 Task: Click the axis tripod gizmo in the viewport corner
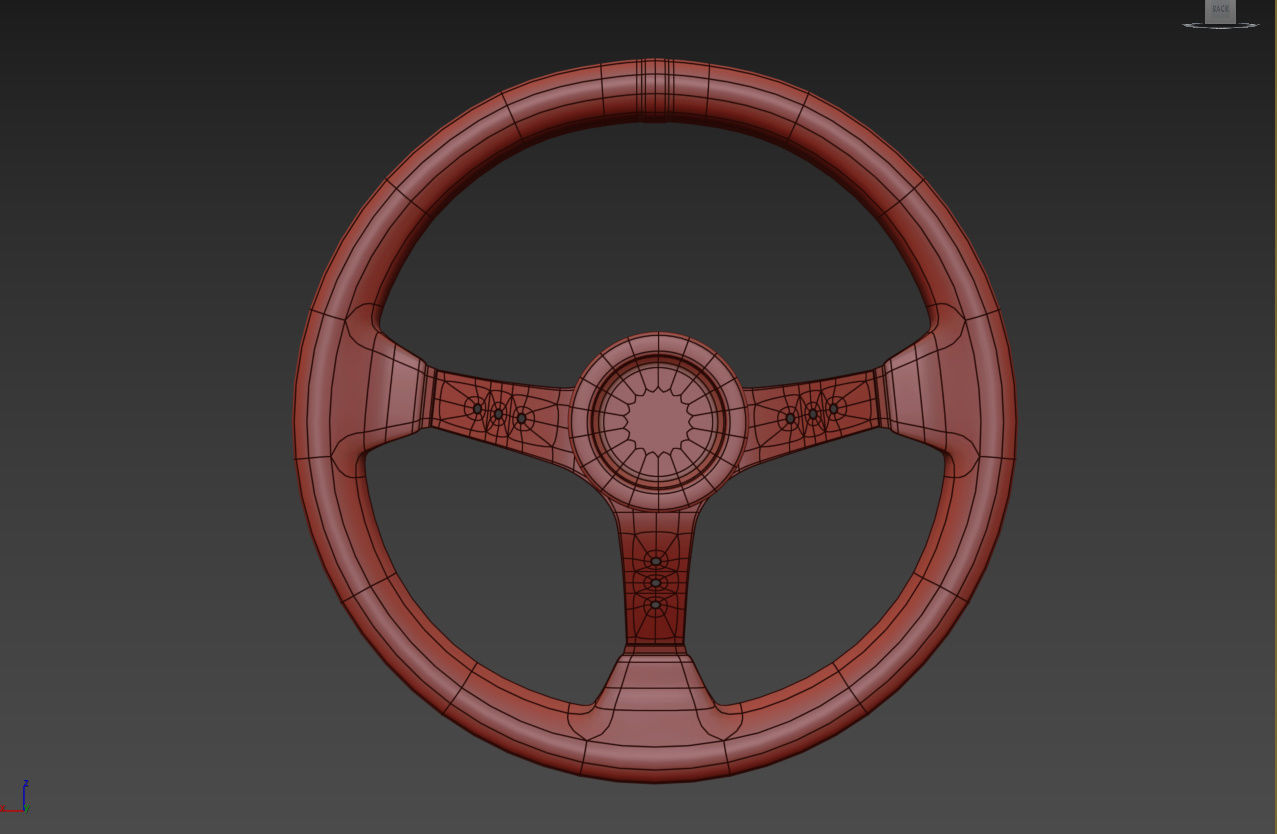click(16, 797)
